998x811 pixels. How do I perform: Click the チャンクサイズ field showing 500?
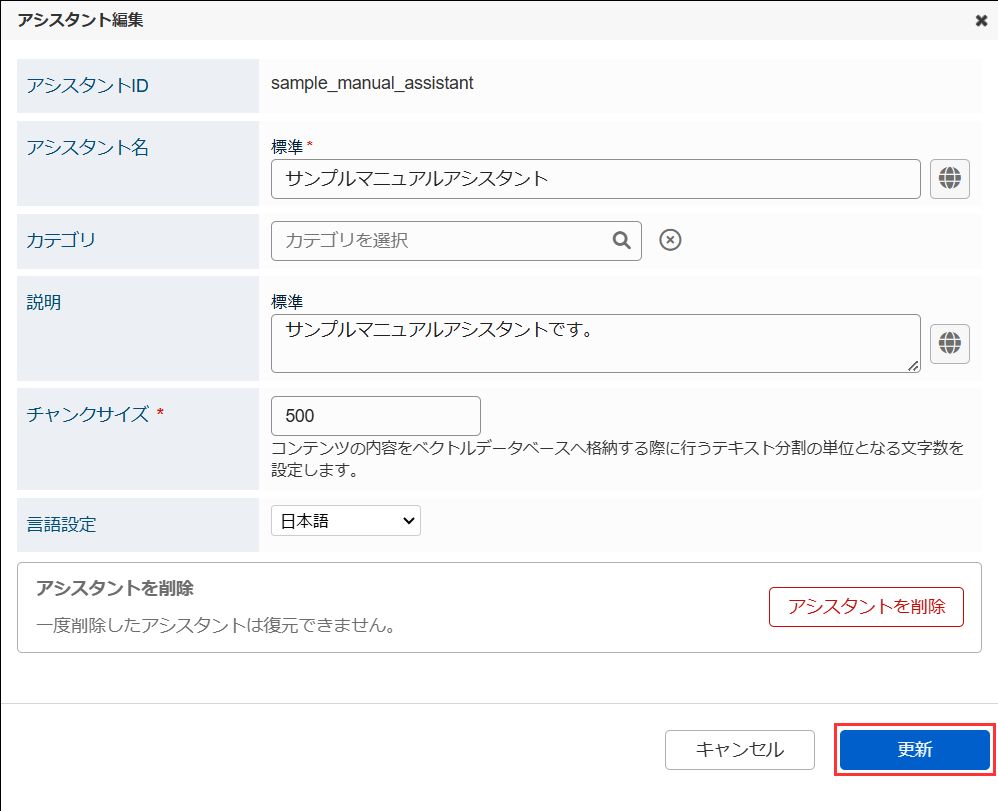[x=375, y=415]
